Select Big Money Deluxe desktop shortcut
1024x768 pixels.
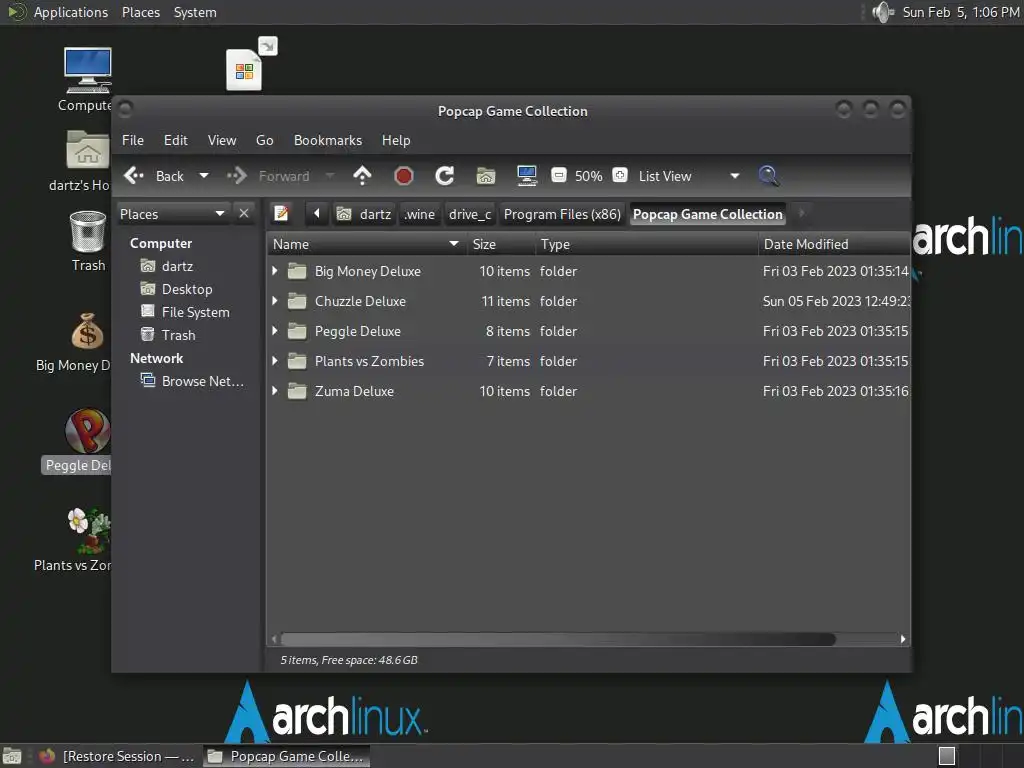(x=88, y=331)
